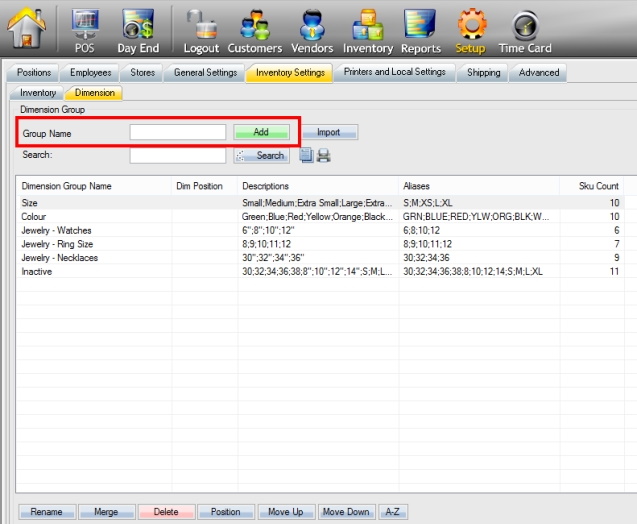Select the Dimension sub-tab

pos(95,93)
